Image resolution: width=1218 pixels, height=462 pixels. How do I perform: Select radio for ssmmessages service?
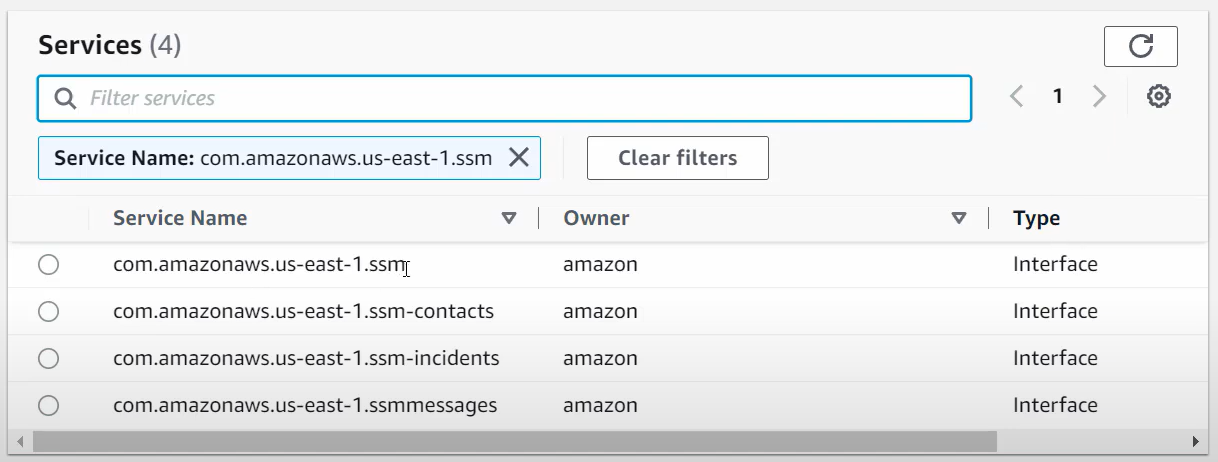pos(48,405)
